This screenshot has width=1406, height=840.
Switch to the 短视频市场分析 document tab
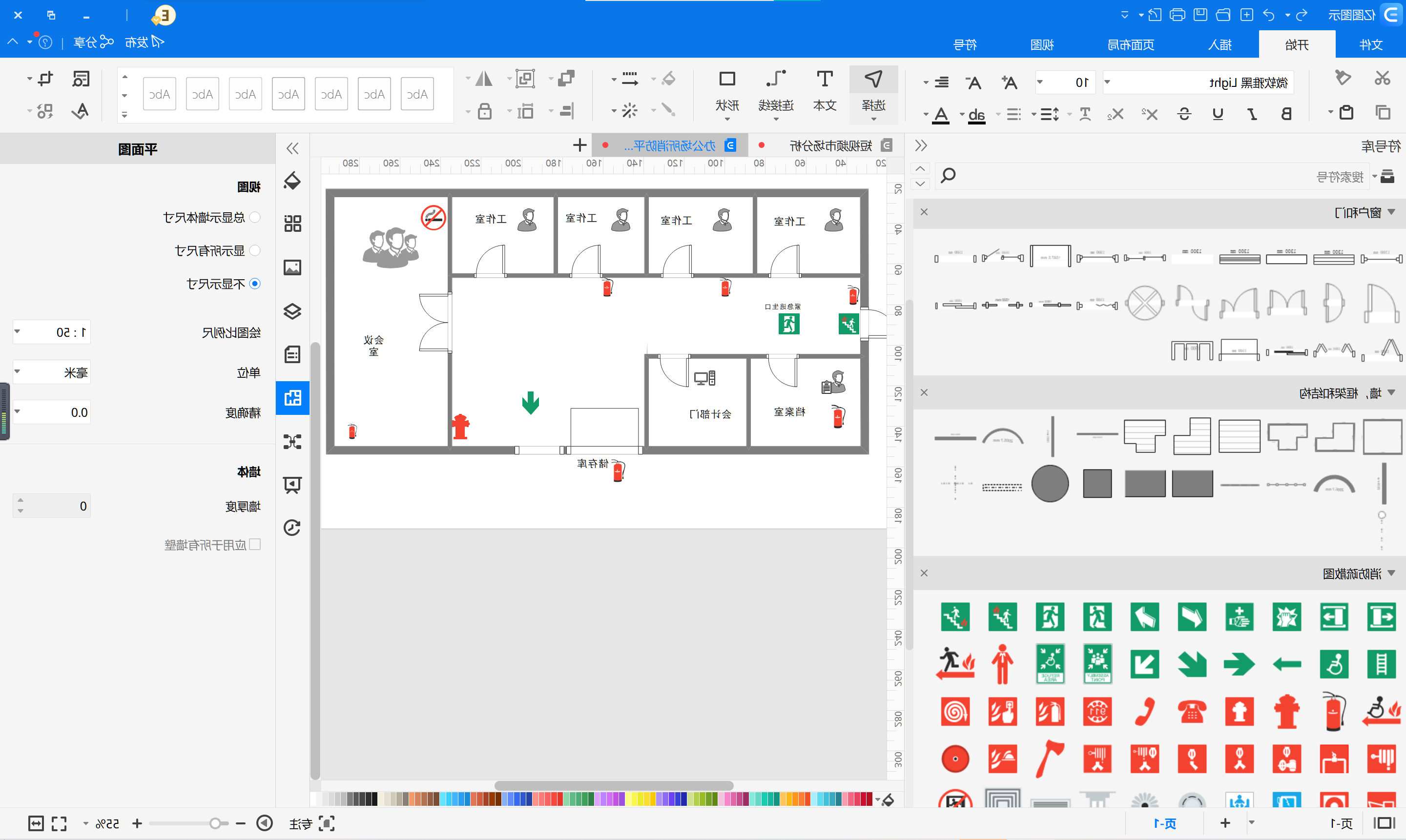[x=830, y=146]
